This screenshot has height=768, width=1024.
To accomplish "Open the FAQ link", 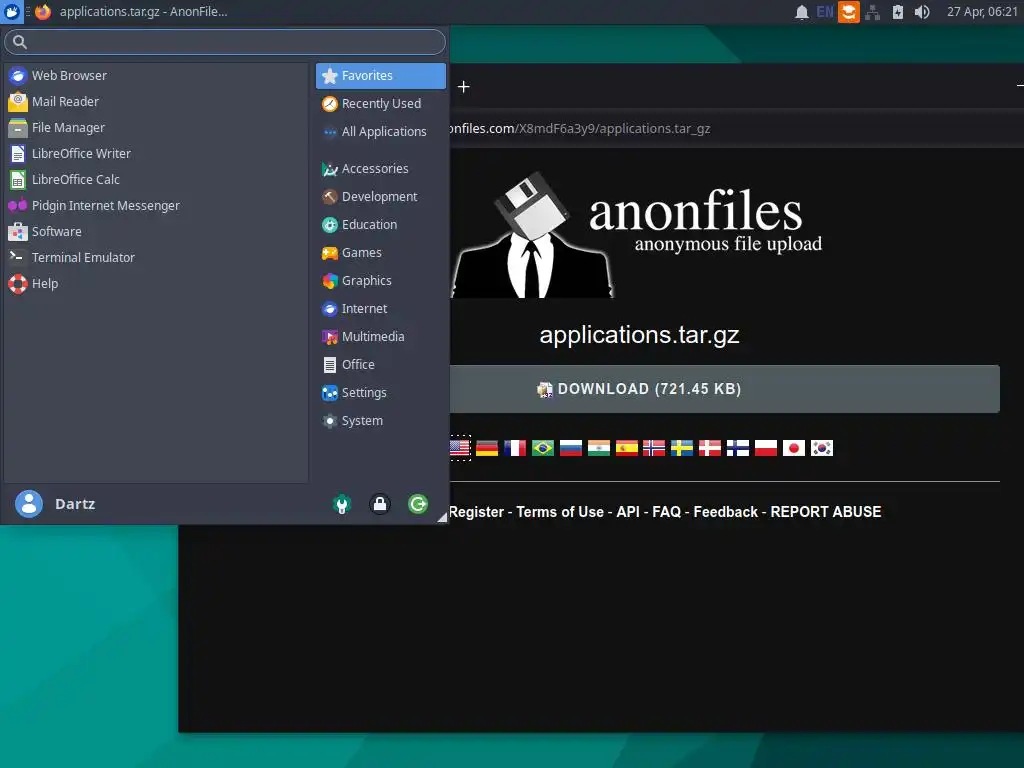I will 667,512.
